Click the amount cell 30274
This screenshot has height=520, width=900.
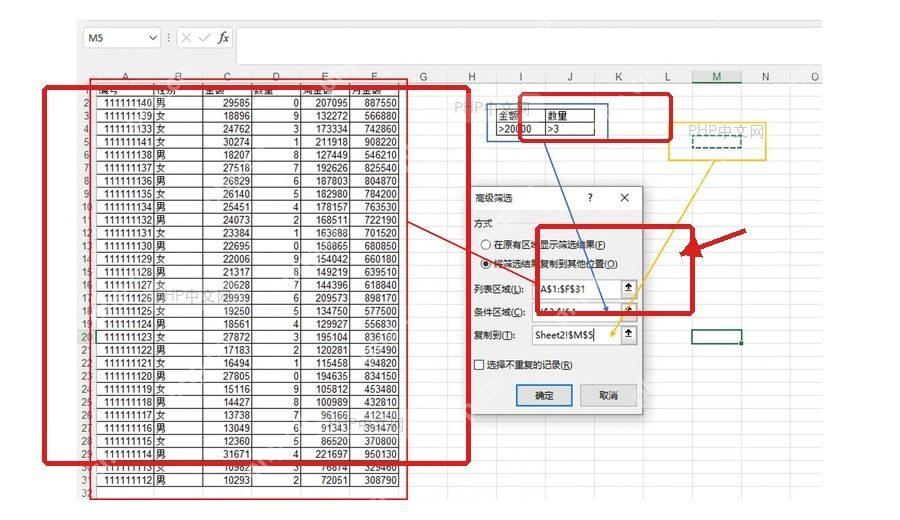[227, 142]
